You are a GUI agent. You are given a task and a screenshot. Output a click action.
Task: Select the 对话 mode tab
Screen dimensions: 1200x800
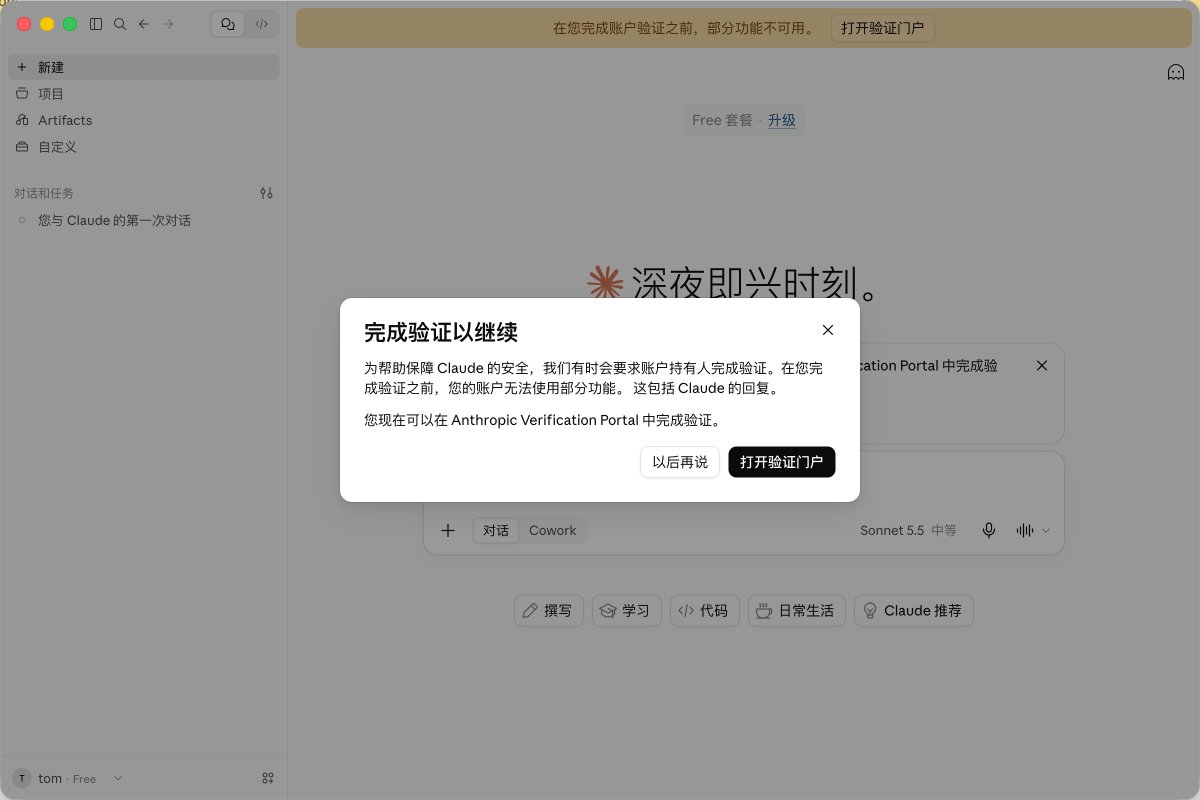point(496,530)
